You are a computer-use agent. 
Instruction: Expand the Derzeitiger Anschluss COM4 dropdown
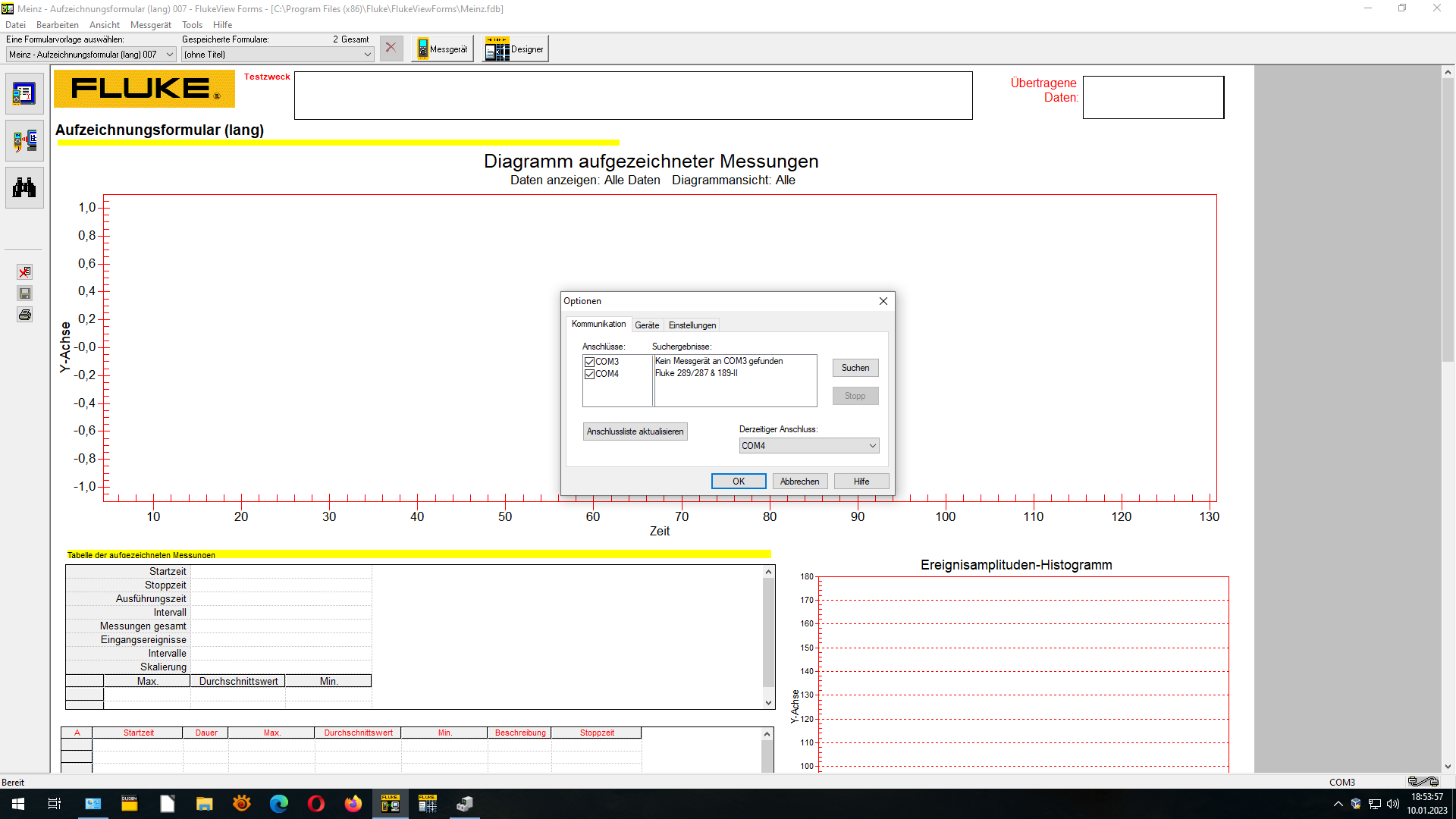point(873,446)
